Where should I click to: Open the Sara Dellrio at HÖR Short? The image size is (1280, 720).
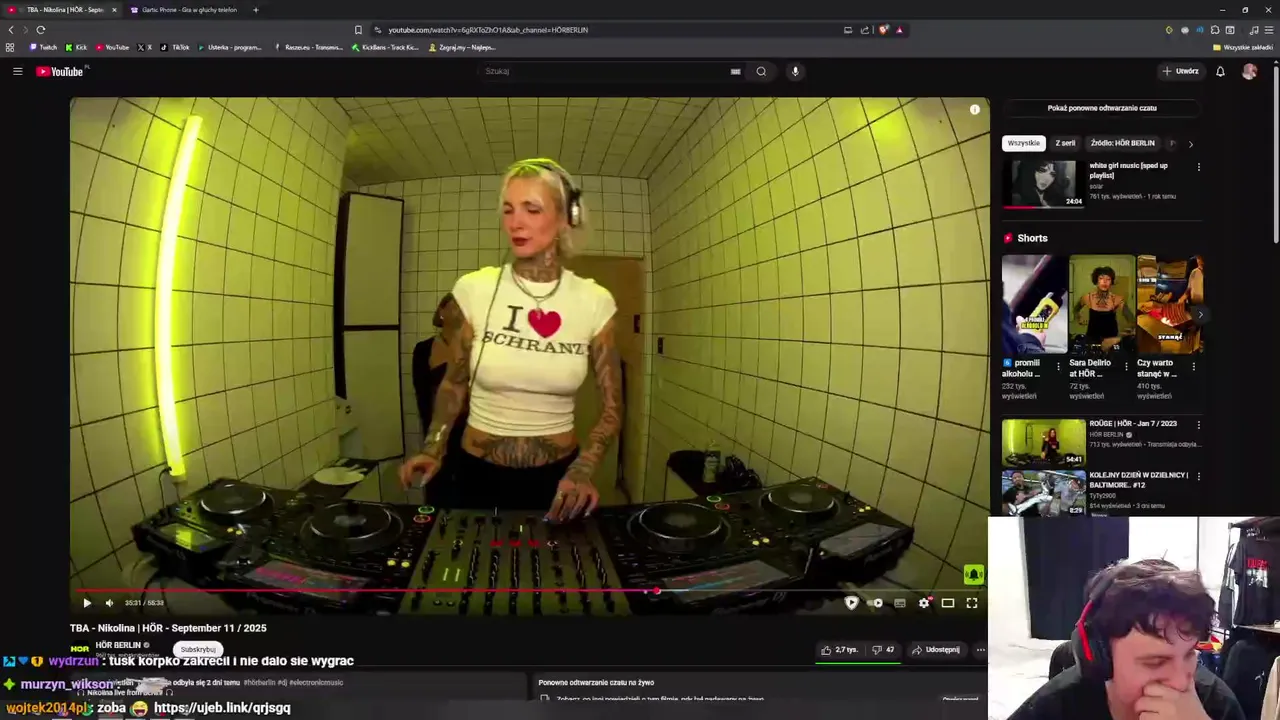(x=1101, y=304)
